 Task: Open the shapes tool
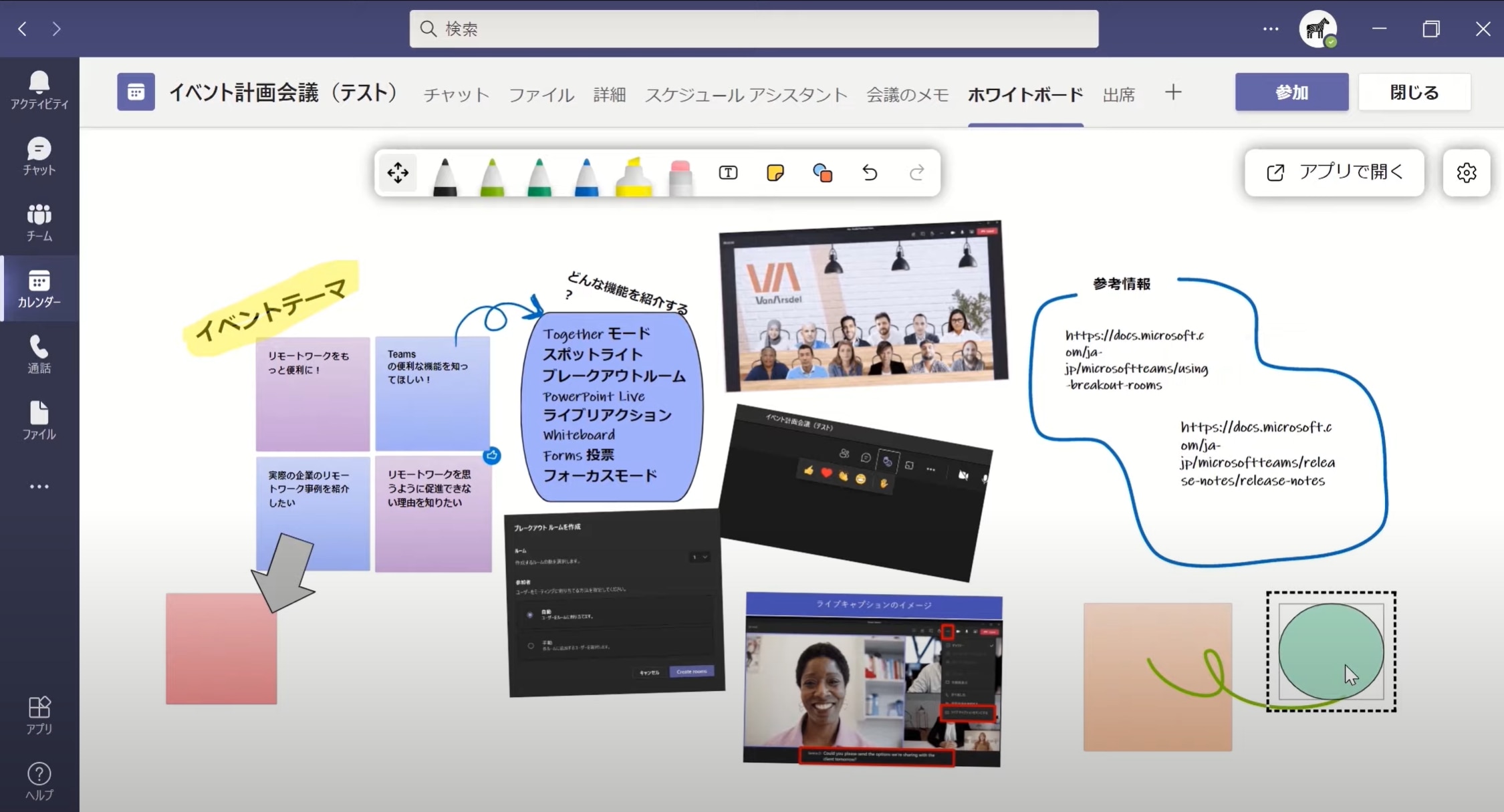[822, 173]
